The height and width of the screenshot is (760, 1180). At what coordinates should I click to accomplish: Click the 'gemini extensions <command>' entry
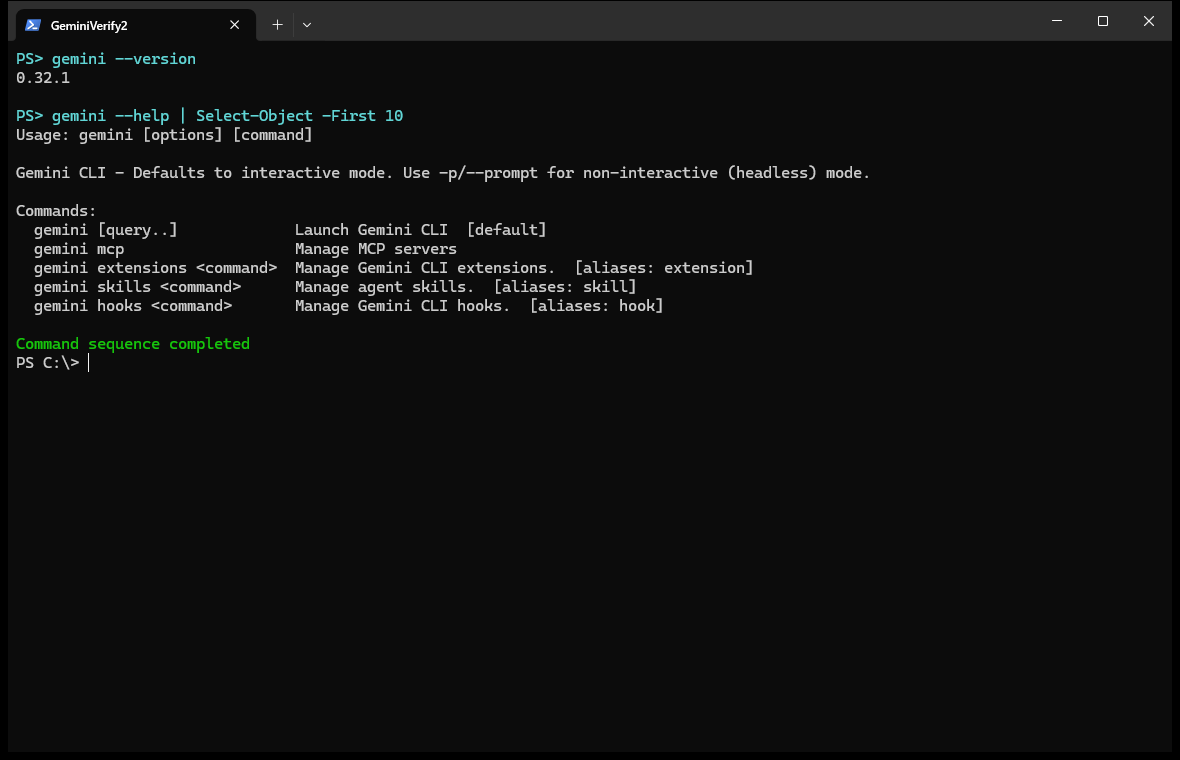coord(155,268)
